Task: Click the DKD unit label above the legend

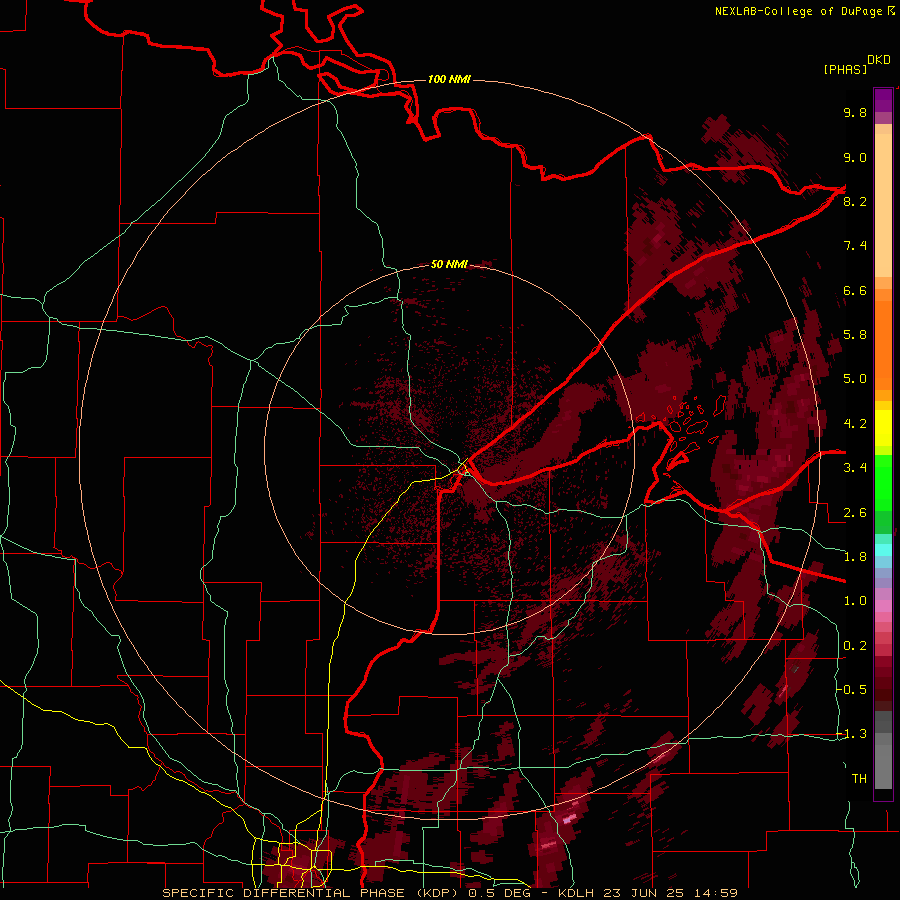Action: click(879, 60)
